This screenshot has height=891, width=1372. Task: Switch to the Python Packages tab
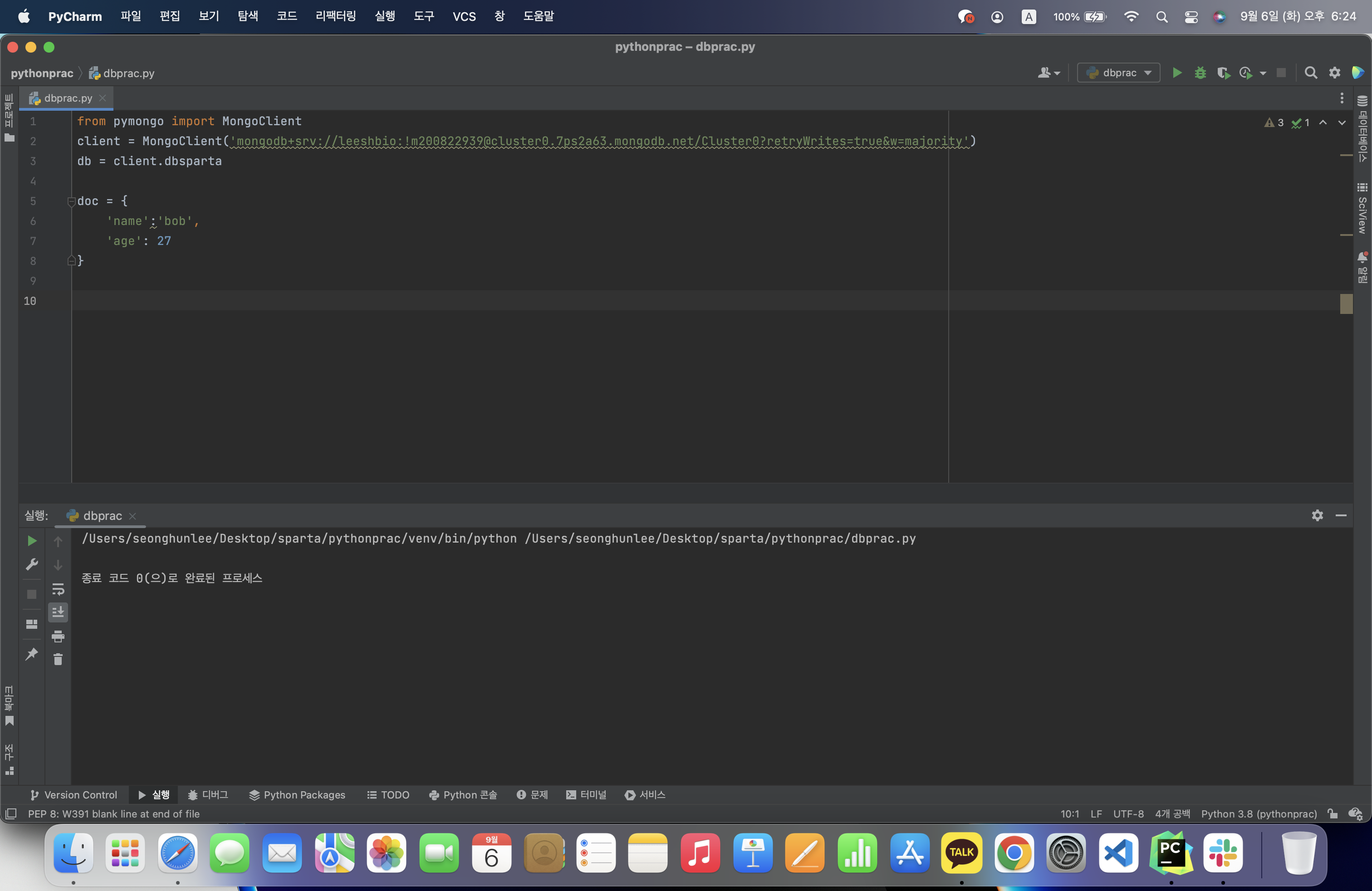click(x=297, y=795)
